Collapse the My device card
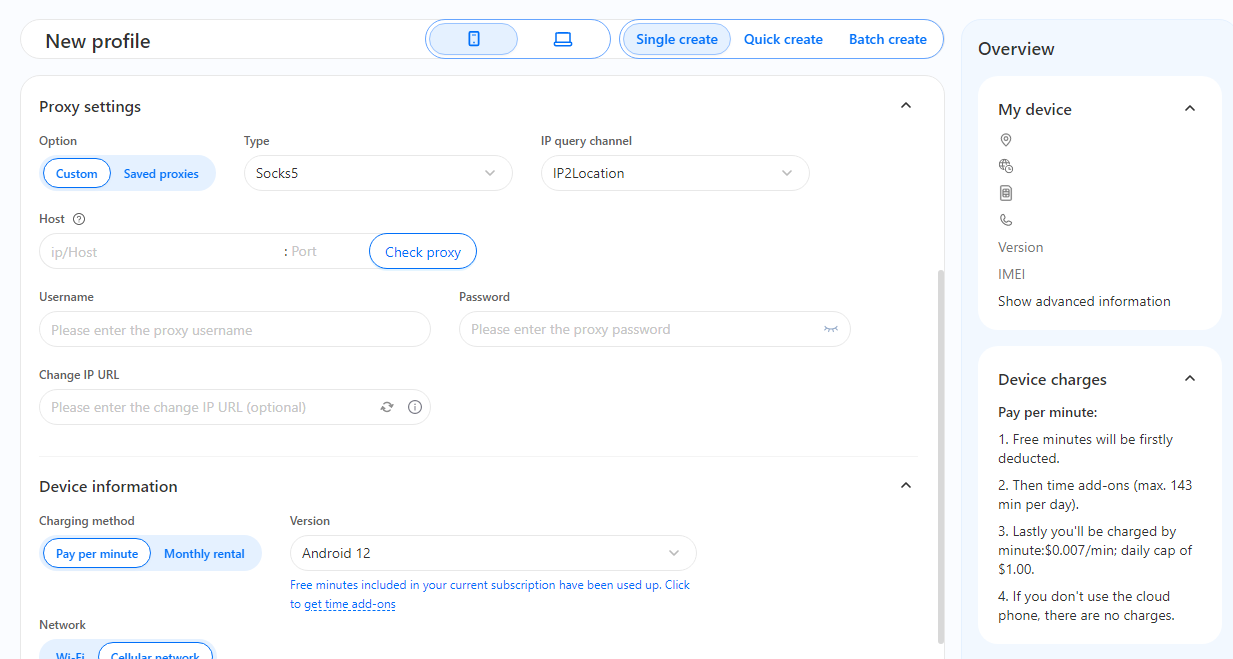 pyautogui.click(x=1190, y=108)
